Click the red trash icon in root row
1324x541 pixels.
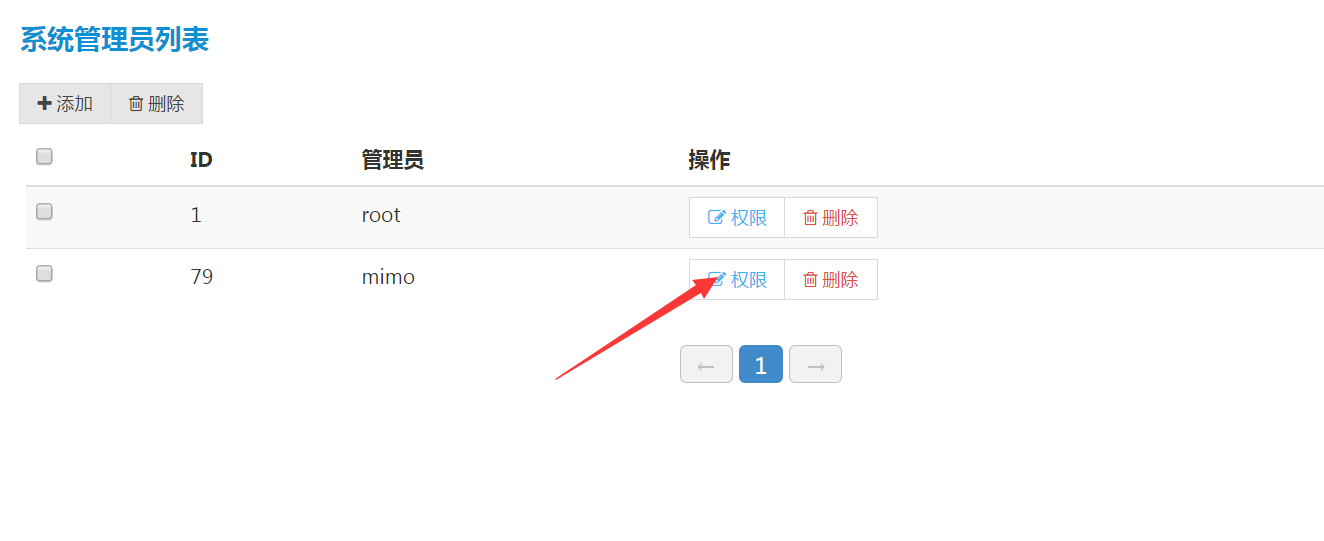[811, 218]
